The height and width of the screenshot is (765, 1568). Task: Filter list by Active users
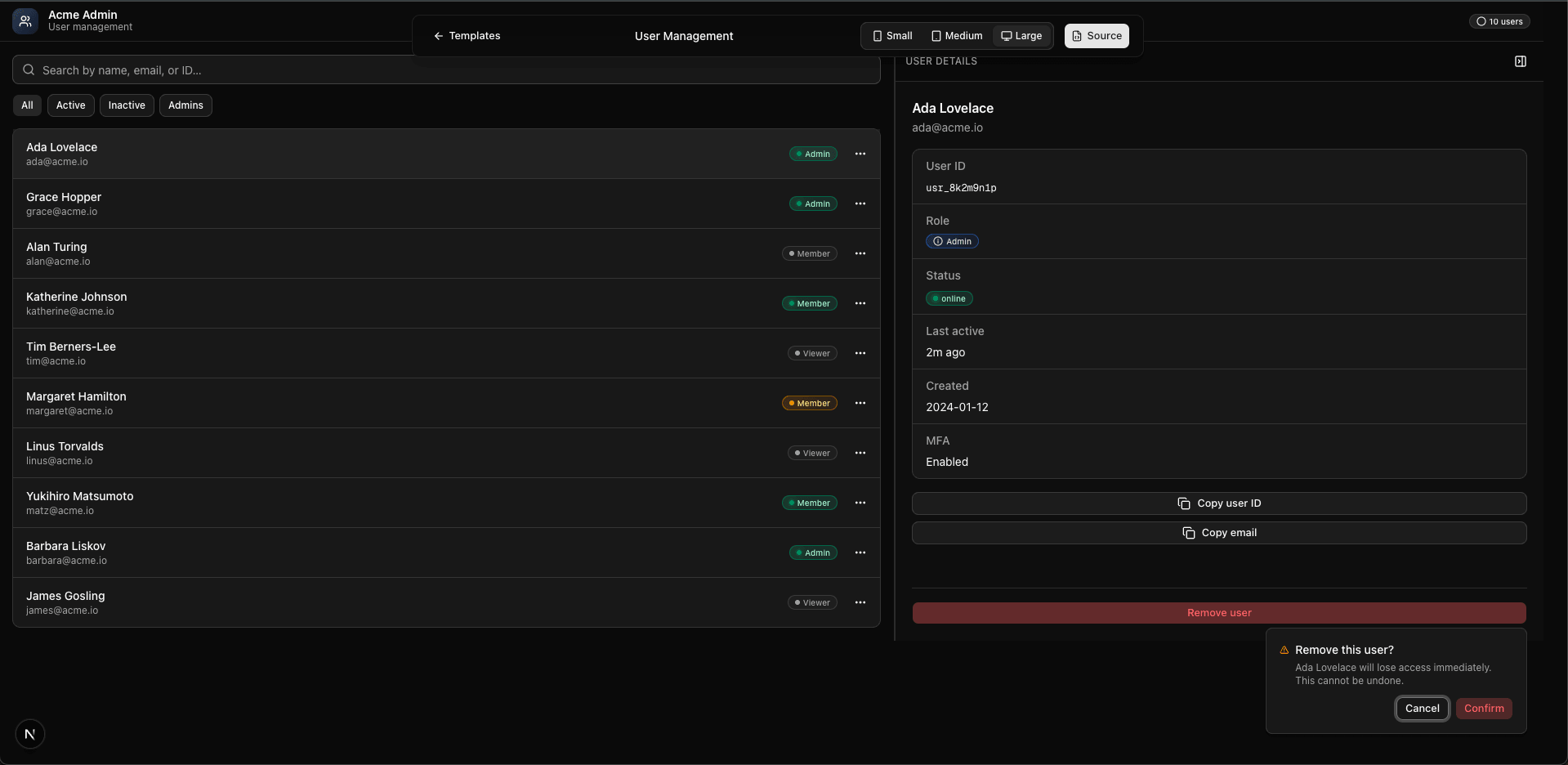[x=70, y=105]
